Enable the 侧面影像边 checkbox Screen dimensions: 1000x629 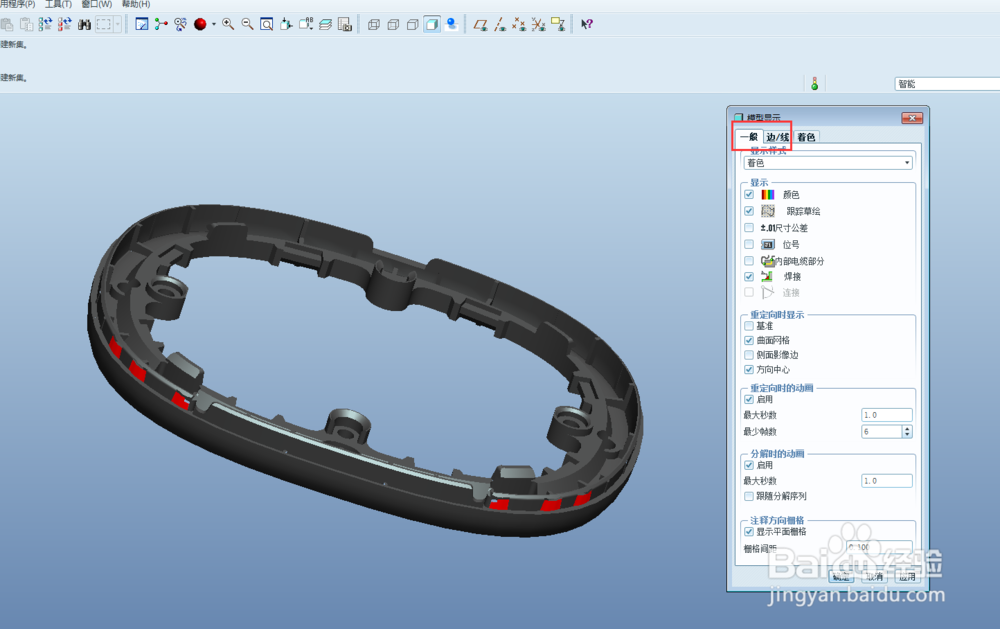749,355
